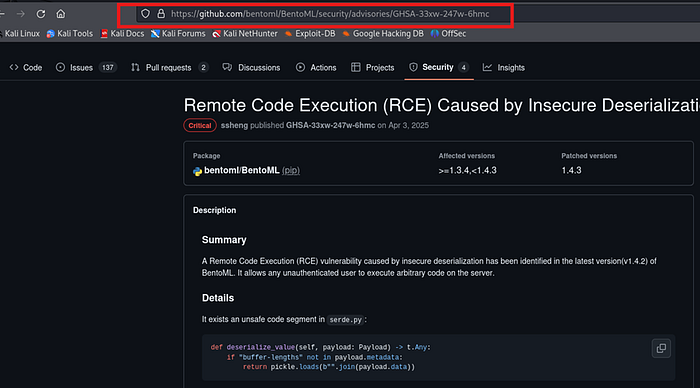The image size is (700, 388).
Task: Open the Pull requests tab
Action: (169, 67)
